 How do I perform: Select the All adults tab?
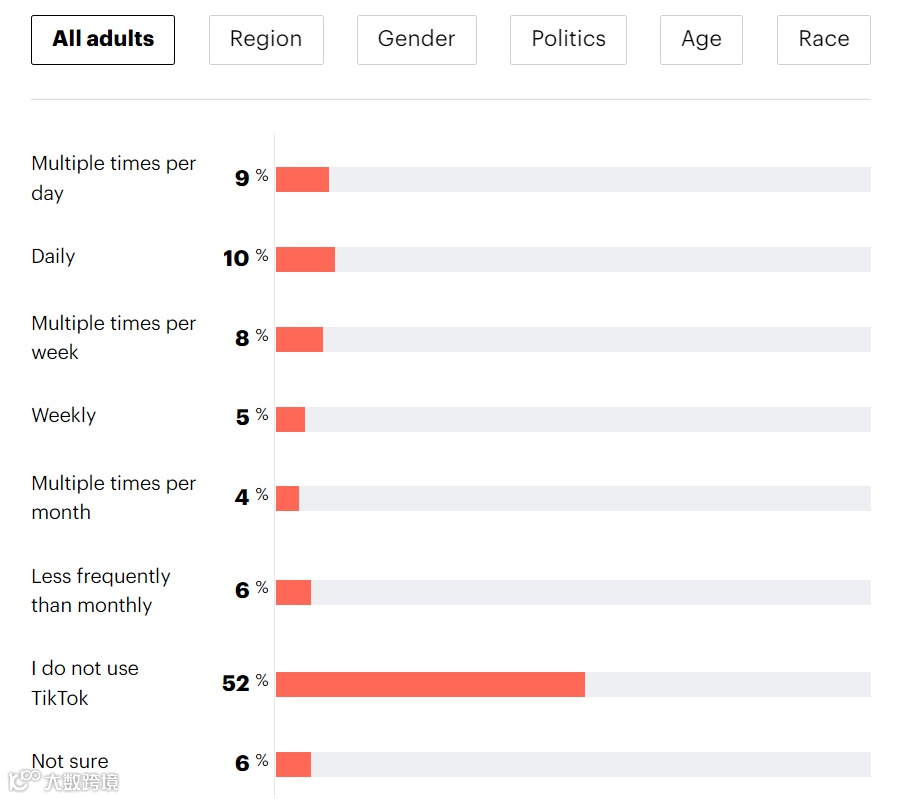click(x=103, y=40)
